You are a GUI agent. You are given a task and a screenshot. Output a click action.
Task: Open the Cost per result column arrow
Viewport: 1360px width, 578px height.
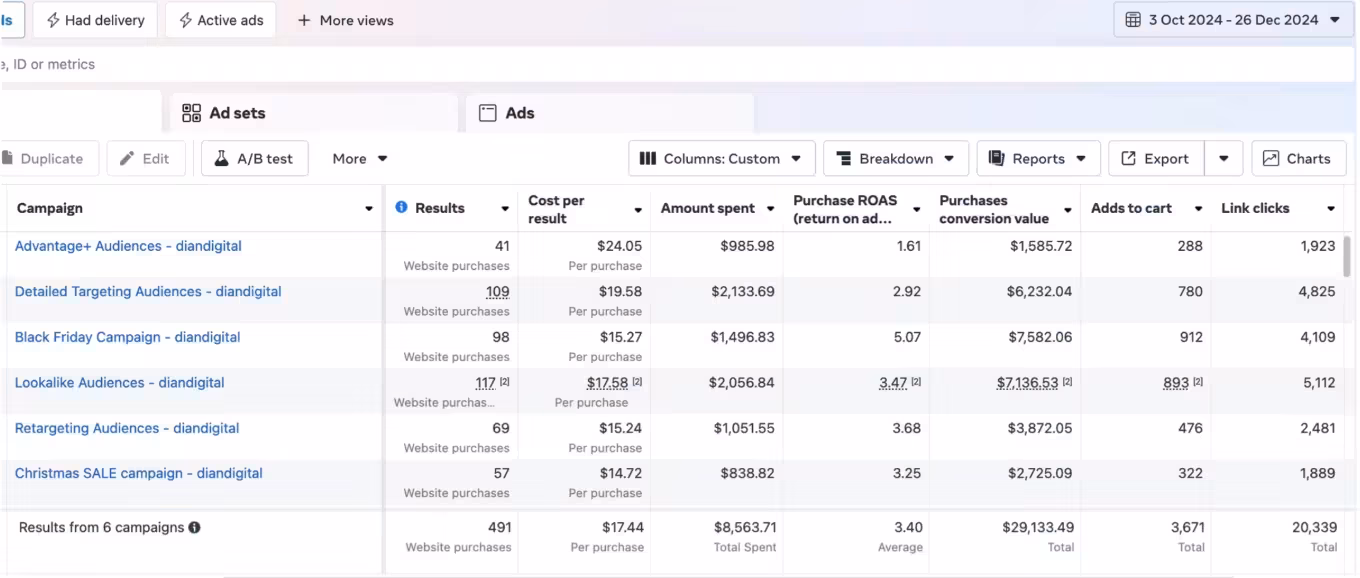(x=638, y=210)
